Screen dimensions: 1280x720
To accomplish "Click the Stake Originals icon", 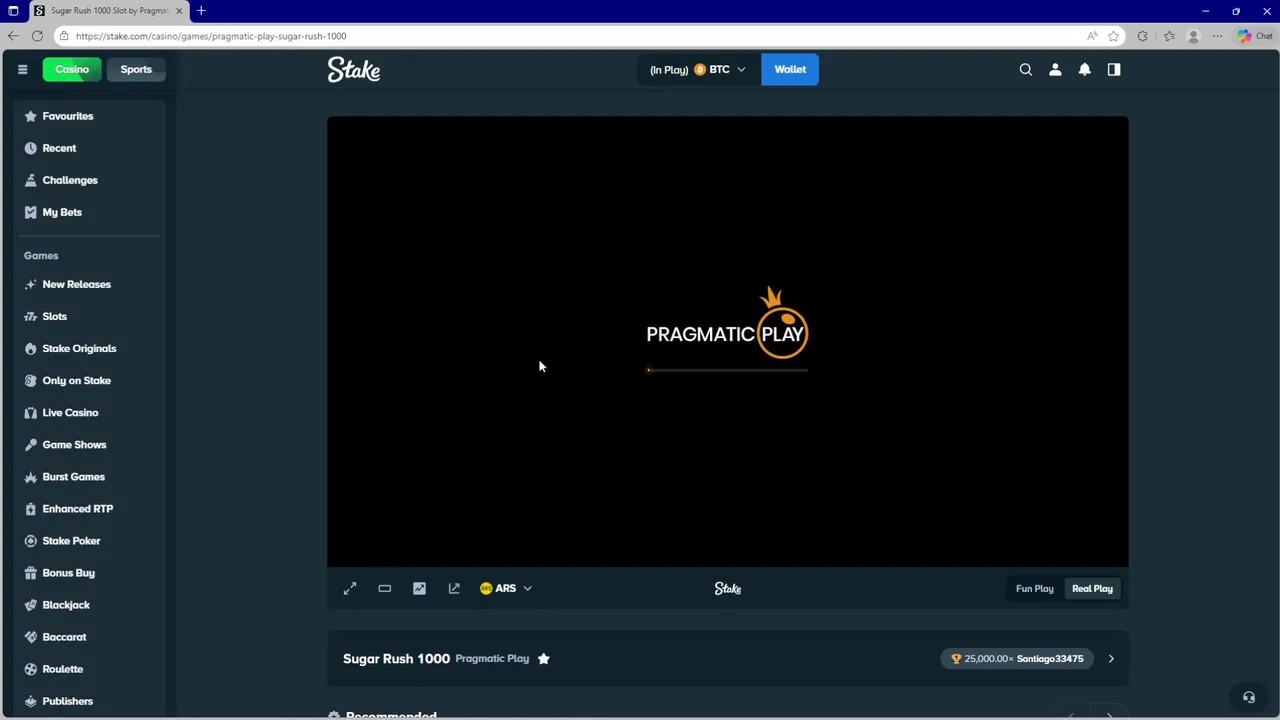I will click(30, 348).
